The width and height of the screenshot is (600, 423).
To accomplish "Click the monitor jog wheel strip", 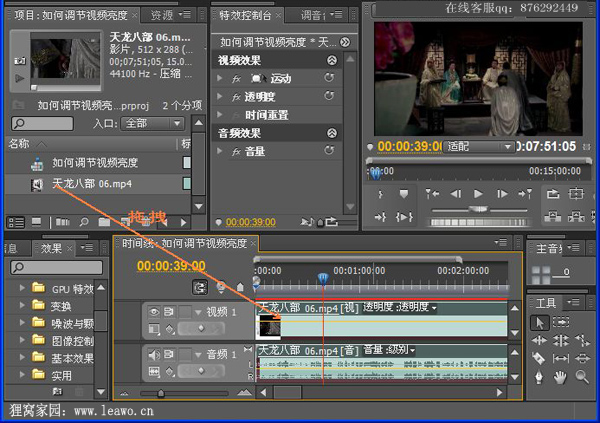I will click(x=479, y=222).
